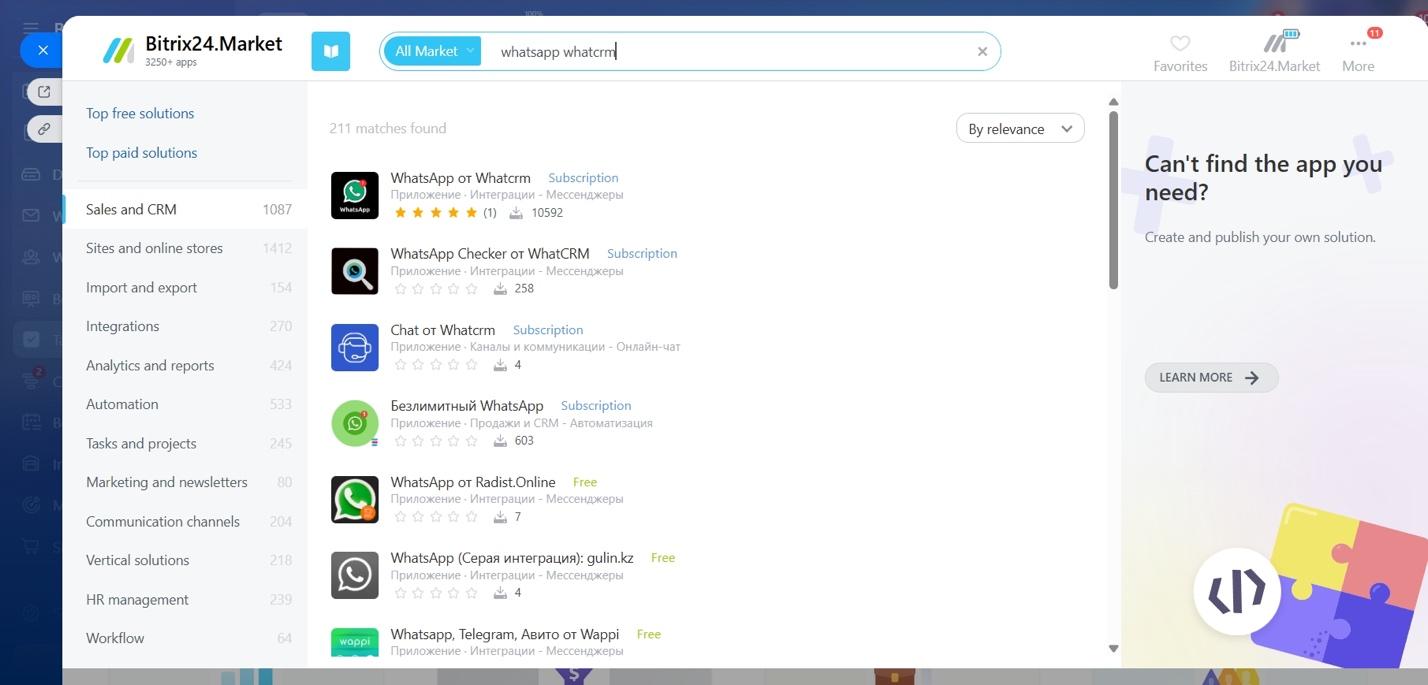Close the Market slider panel

tap(42, 50)
